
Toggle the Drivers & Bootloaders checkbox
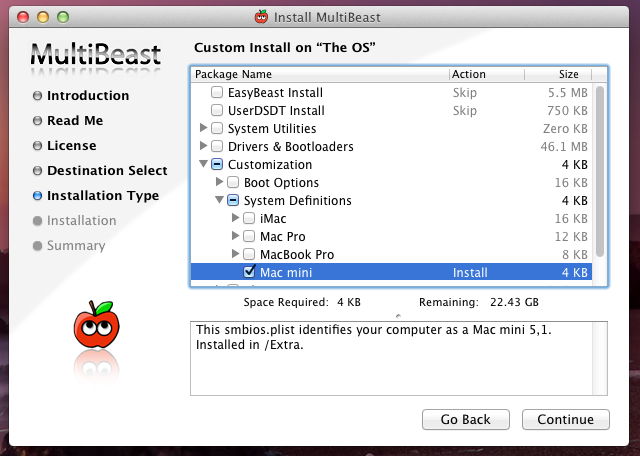tap(217, 146)
